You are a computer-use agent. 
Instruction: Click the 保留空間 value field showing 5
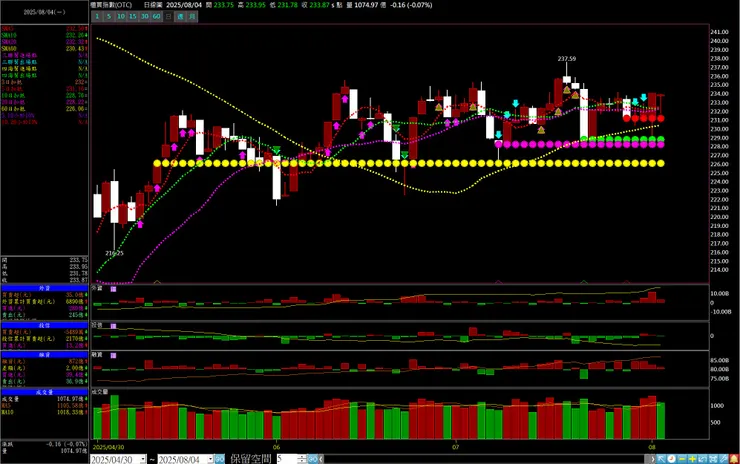(x=287, y=459)
